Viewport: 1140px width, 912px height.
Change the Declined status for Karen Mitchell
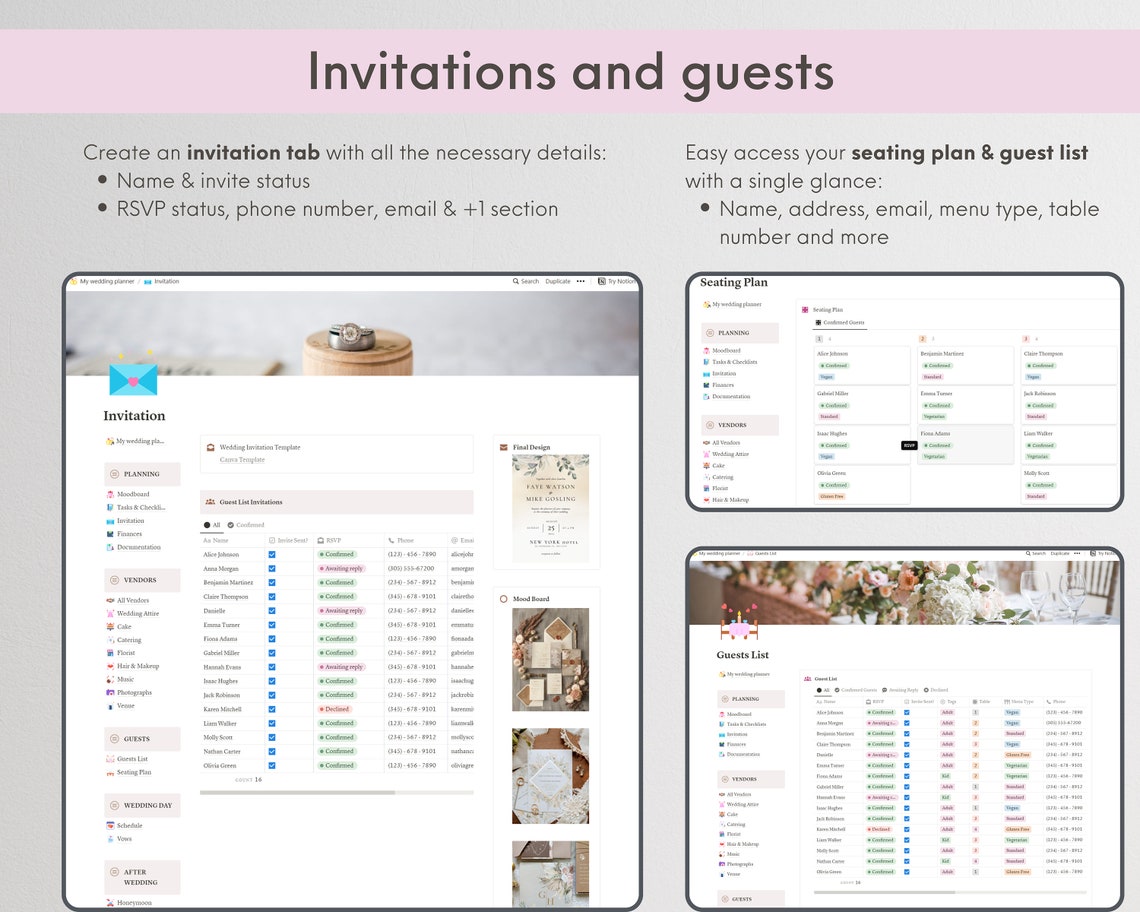pos(336,709)
